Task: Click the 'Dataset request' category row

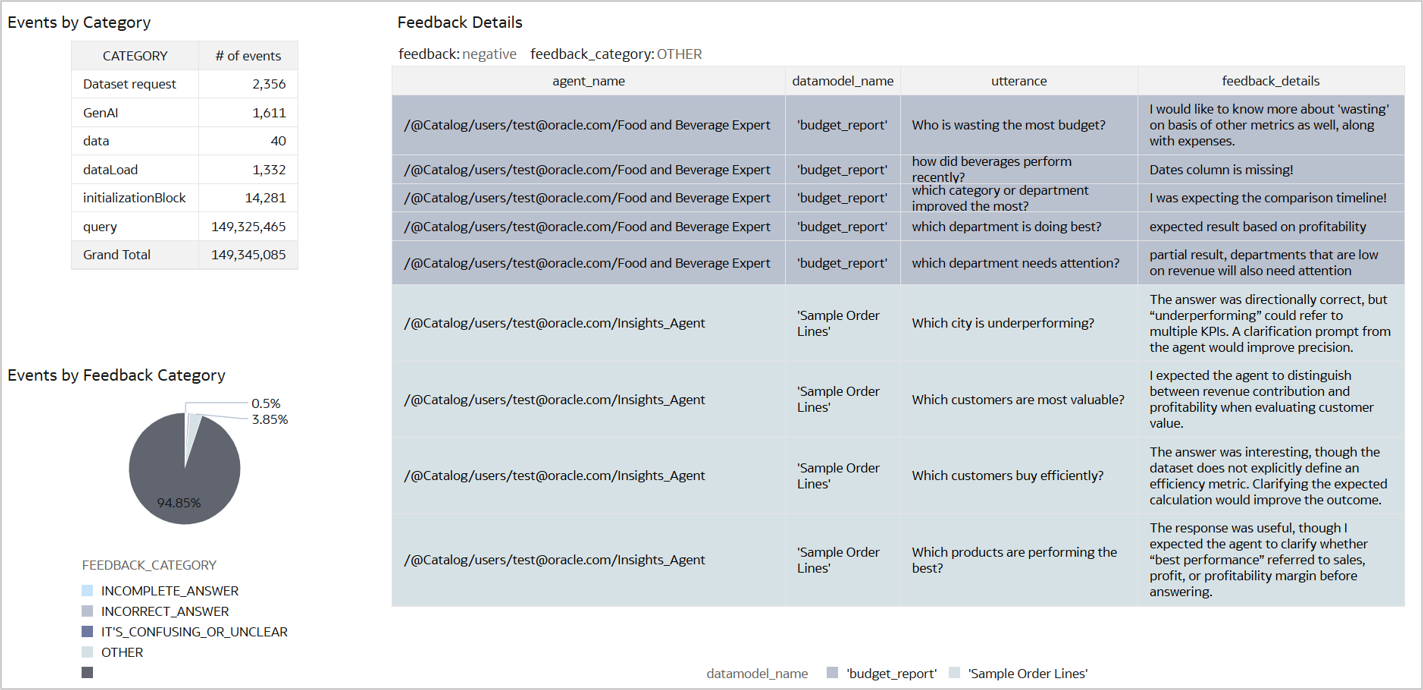Action: pos(185,84)
